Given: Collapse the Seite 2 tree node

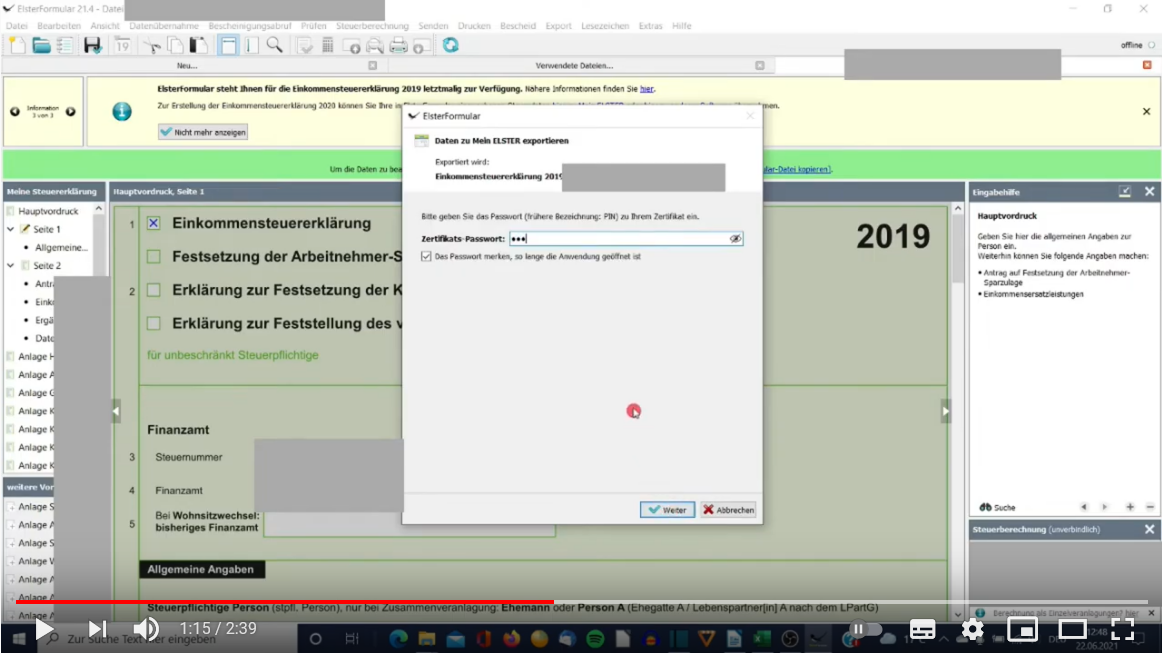Looking at the screenshot, I should 10,265.
